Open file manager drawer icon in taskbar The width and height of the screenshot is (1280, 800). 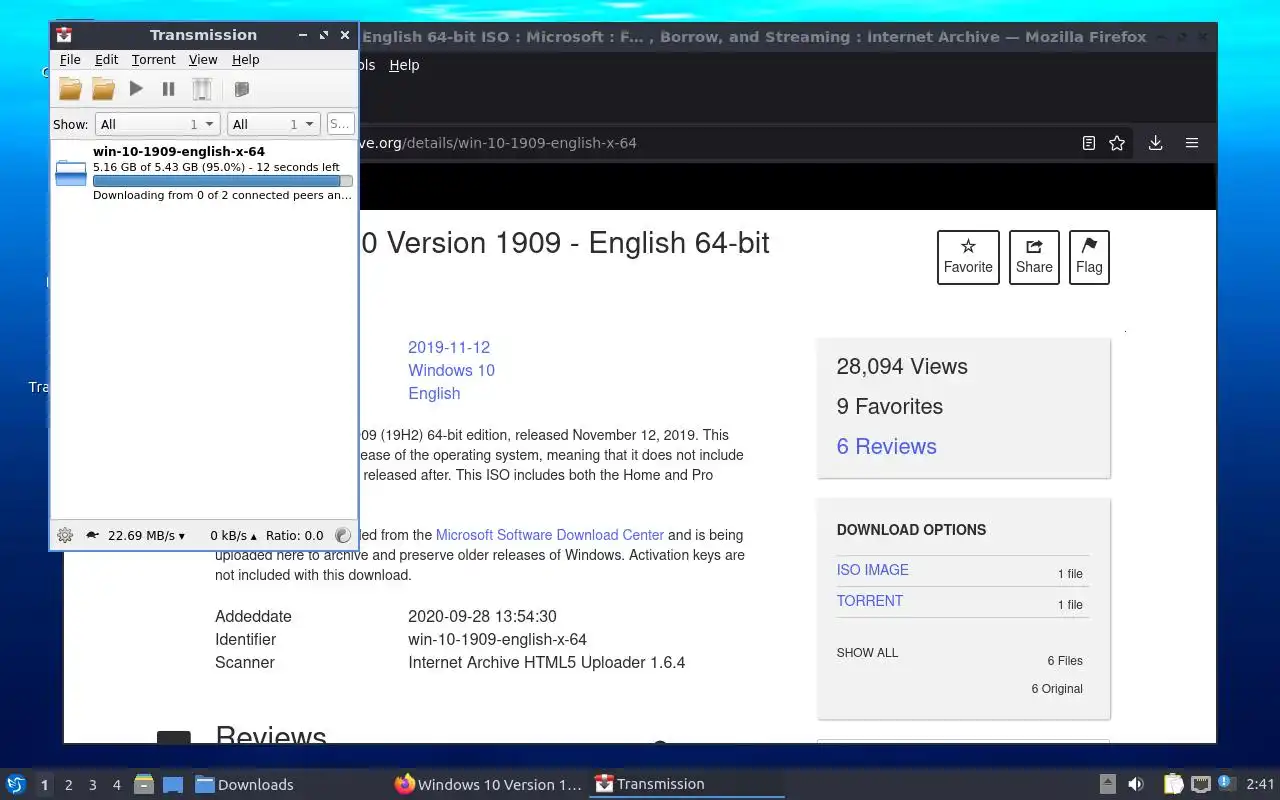pyautogui.click(x=143, y=784)
